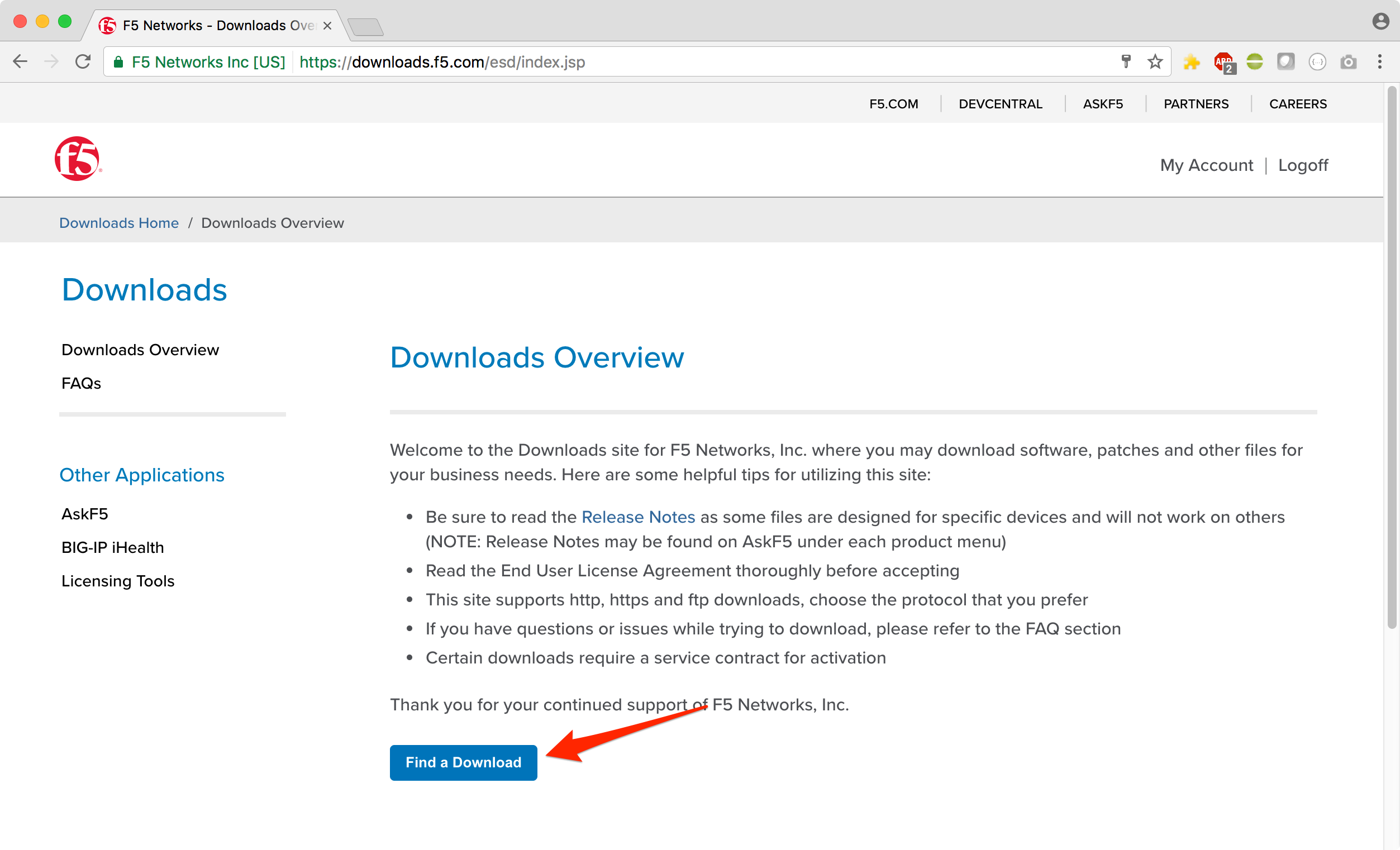Go back with the browser back arrow
Viewport: 1400px width, 850px height.
click(x=21, y=61)
